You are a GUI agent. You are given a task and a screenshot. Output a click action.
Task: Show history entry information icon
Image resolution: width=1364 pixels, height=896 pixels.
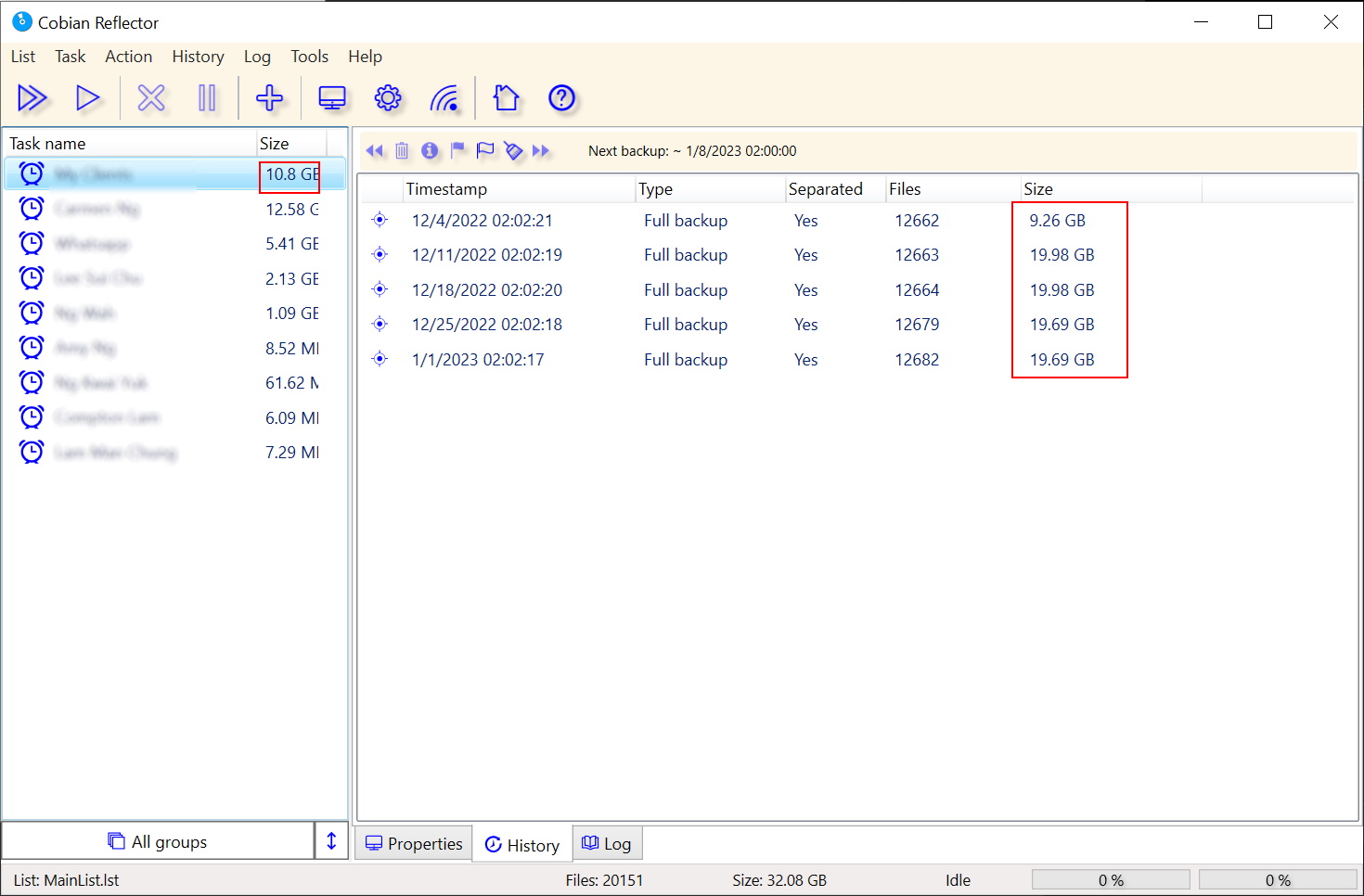(x=430, y=150)
